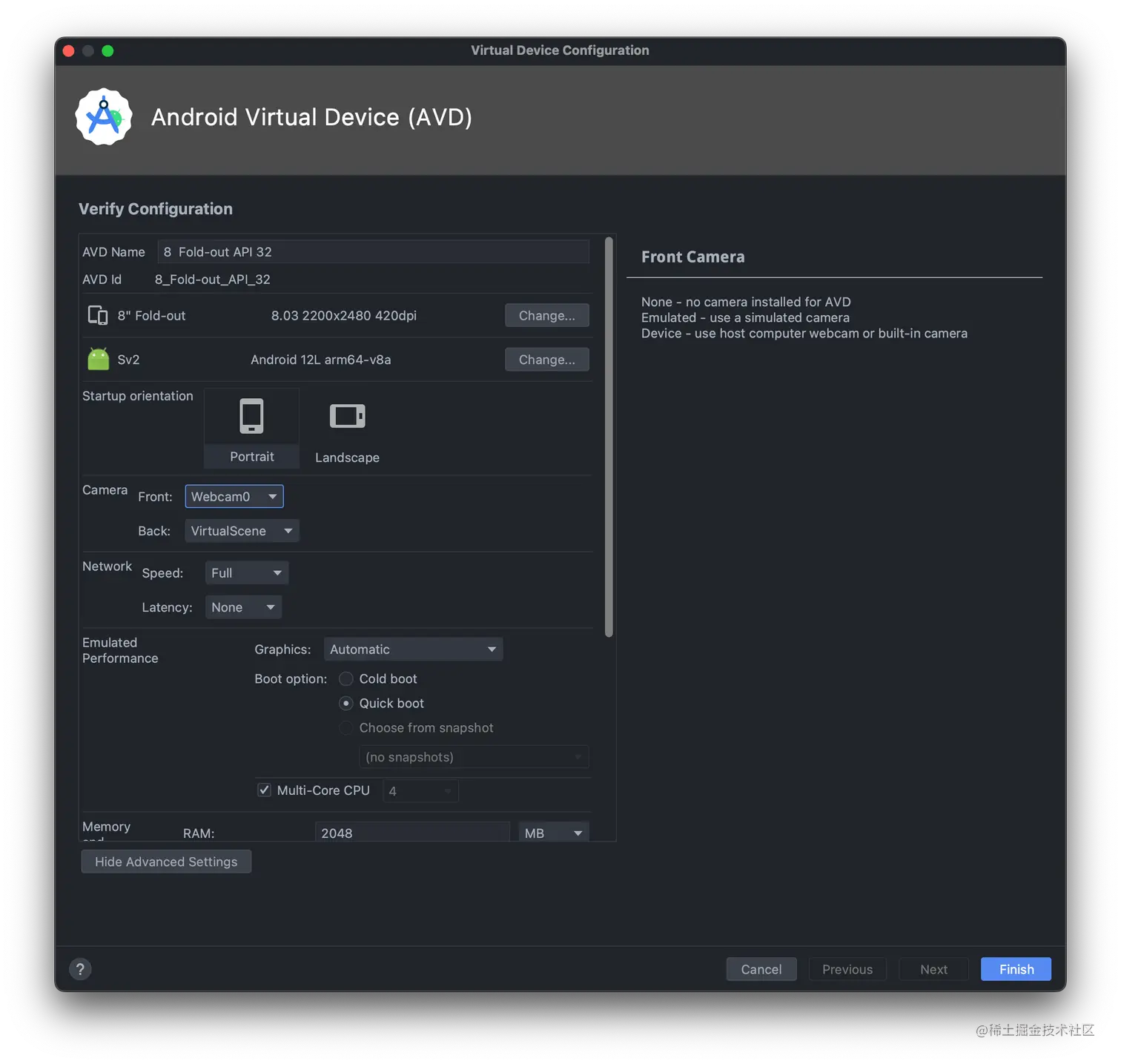Select Landscape startup orientation

(x=346, y=428)
